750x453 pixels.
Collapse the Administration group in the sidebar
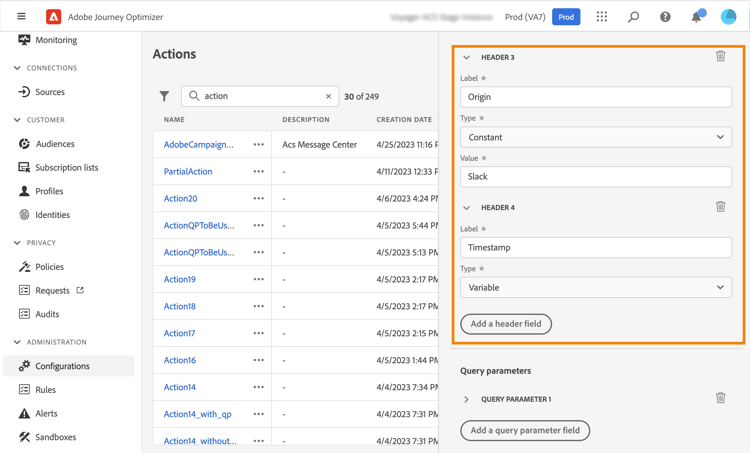click(17, 342)
